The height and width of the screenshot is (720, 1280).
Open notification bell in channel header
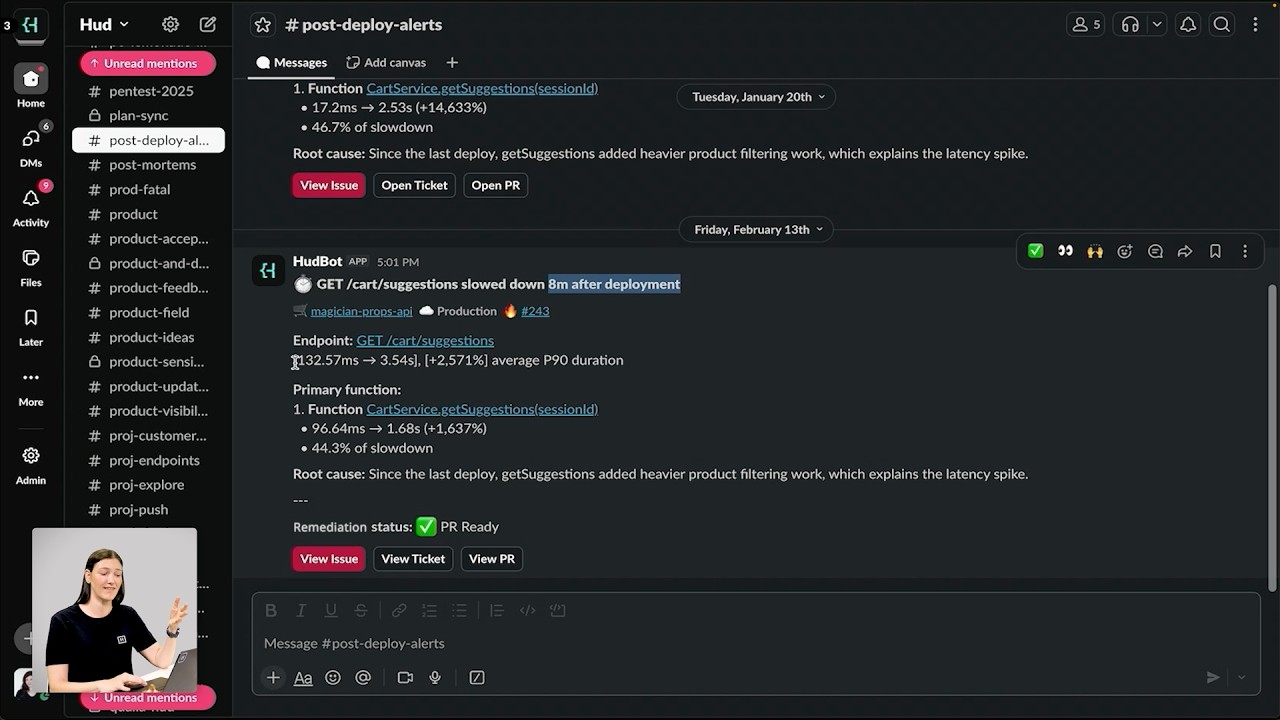1188,25
